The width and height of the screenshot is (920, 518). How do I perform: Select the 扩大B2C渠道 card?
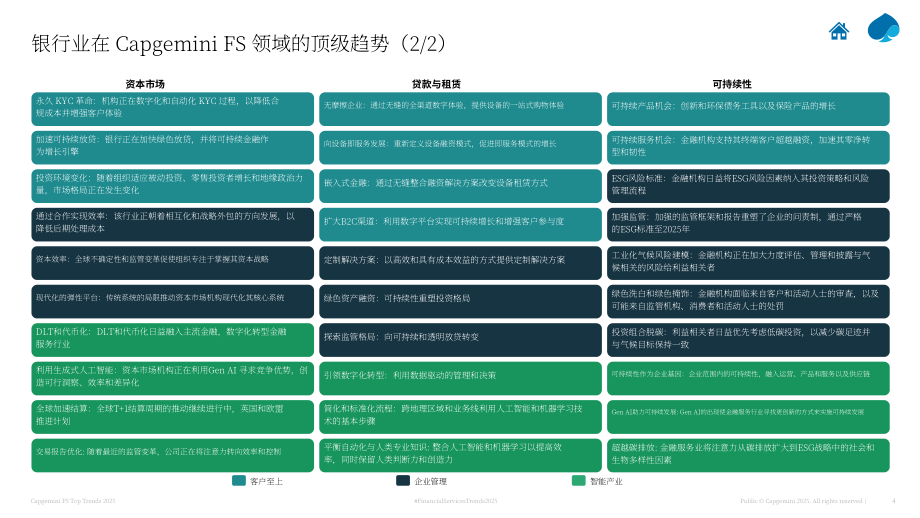pyautogui.click(x=461, y=224)
